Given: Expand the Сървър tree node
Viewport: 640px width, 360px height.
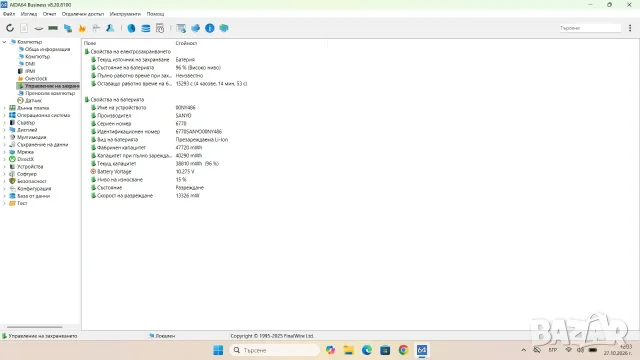Looking at the screenshot, I should tap(4, 122).
